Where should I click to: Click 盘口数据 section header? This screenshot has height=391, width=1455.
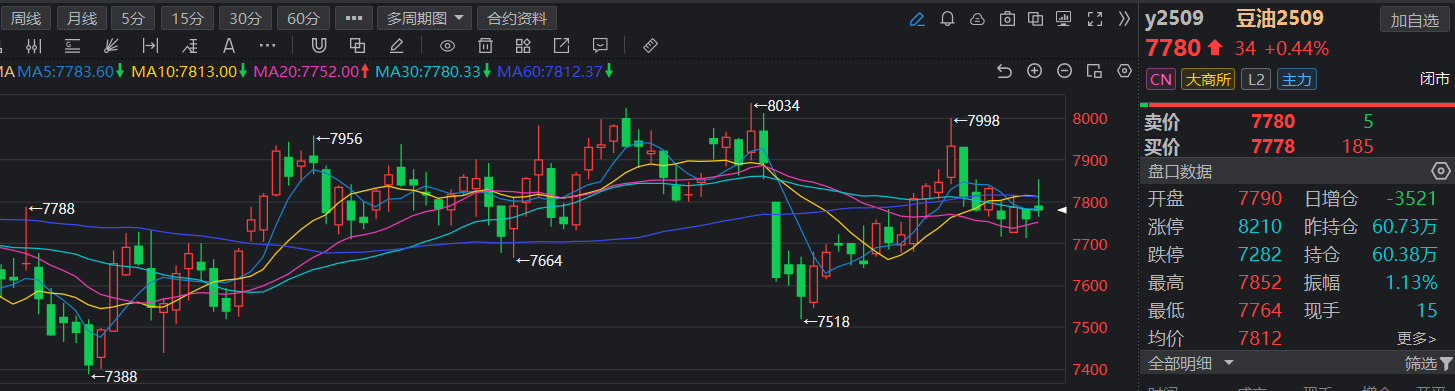point(1180,171)
